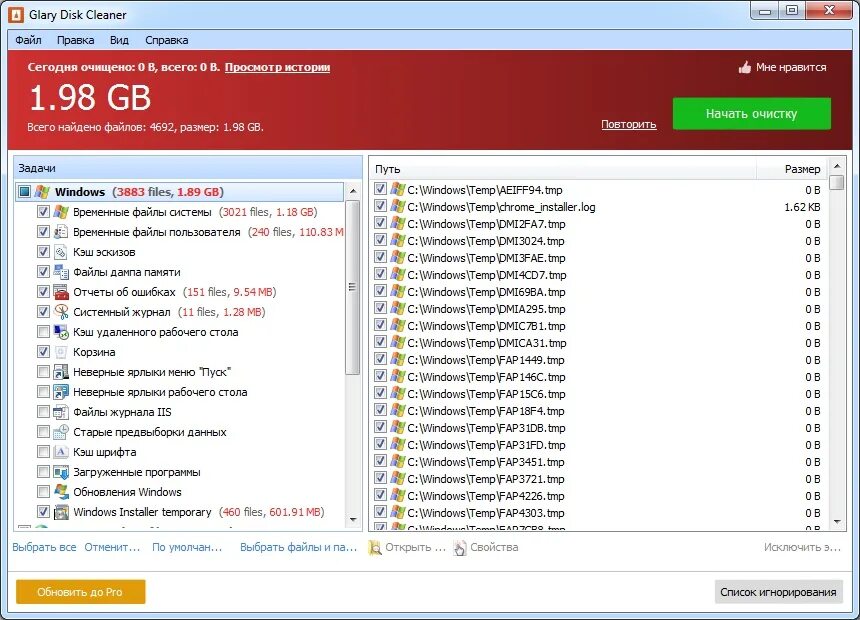Click the file icon of chrome_installer.log
Screen dimensions: 860x620
(x=397, y=206)
